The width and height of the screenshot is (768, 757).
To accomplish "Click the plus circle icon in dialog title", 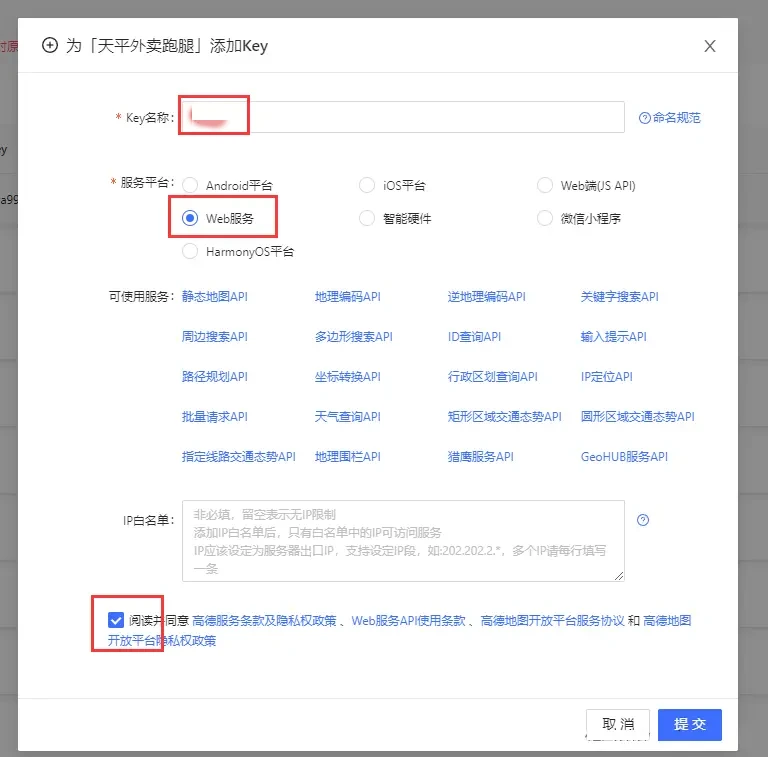I will pos(50,46).
